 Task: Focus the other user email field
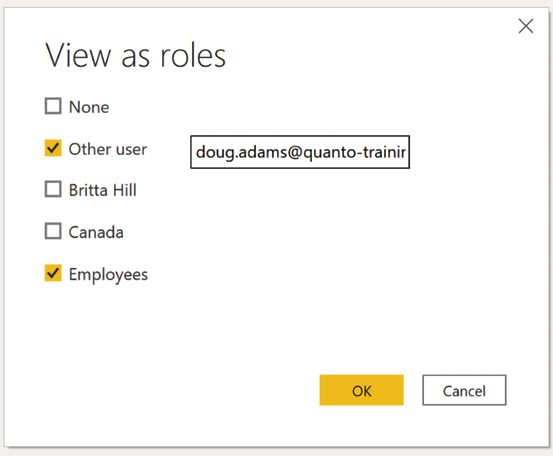[x=300, y=152]
